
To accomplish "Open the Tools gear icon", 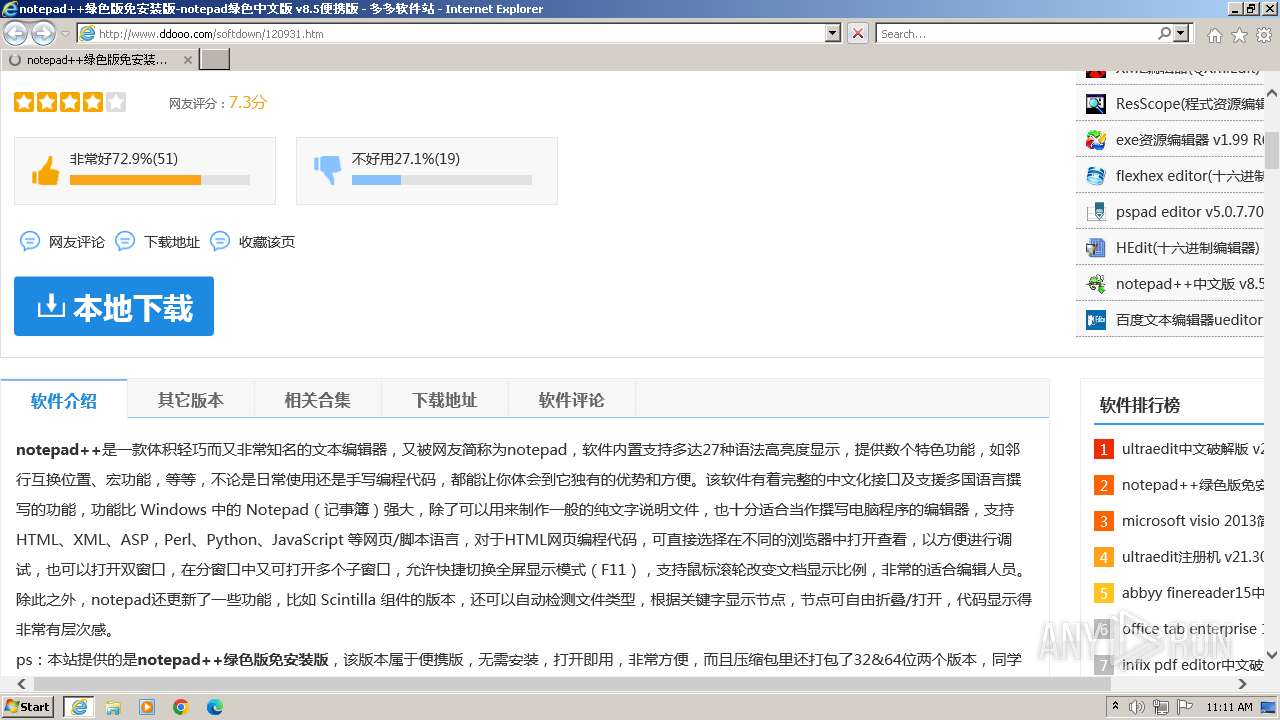I will pyautogui.click(x=1264, y=34).
